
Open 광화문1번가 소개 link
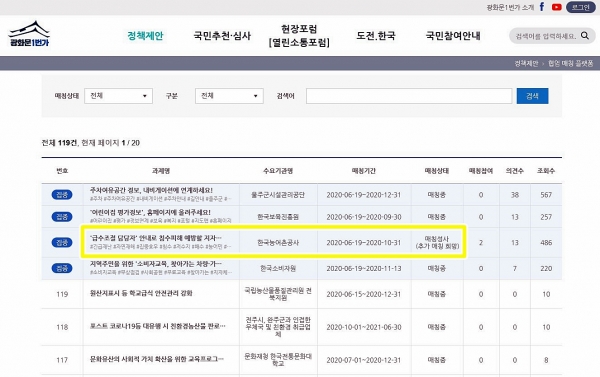pos(510,7)
